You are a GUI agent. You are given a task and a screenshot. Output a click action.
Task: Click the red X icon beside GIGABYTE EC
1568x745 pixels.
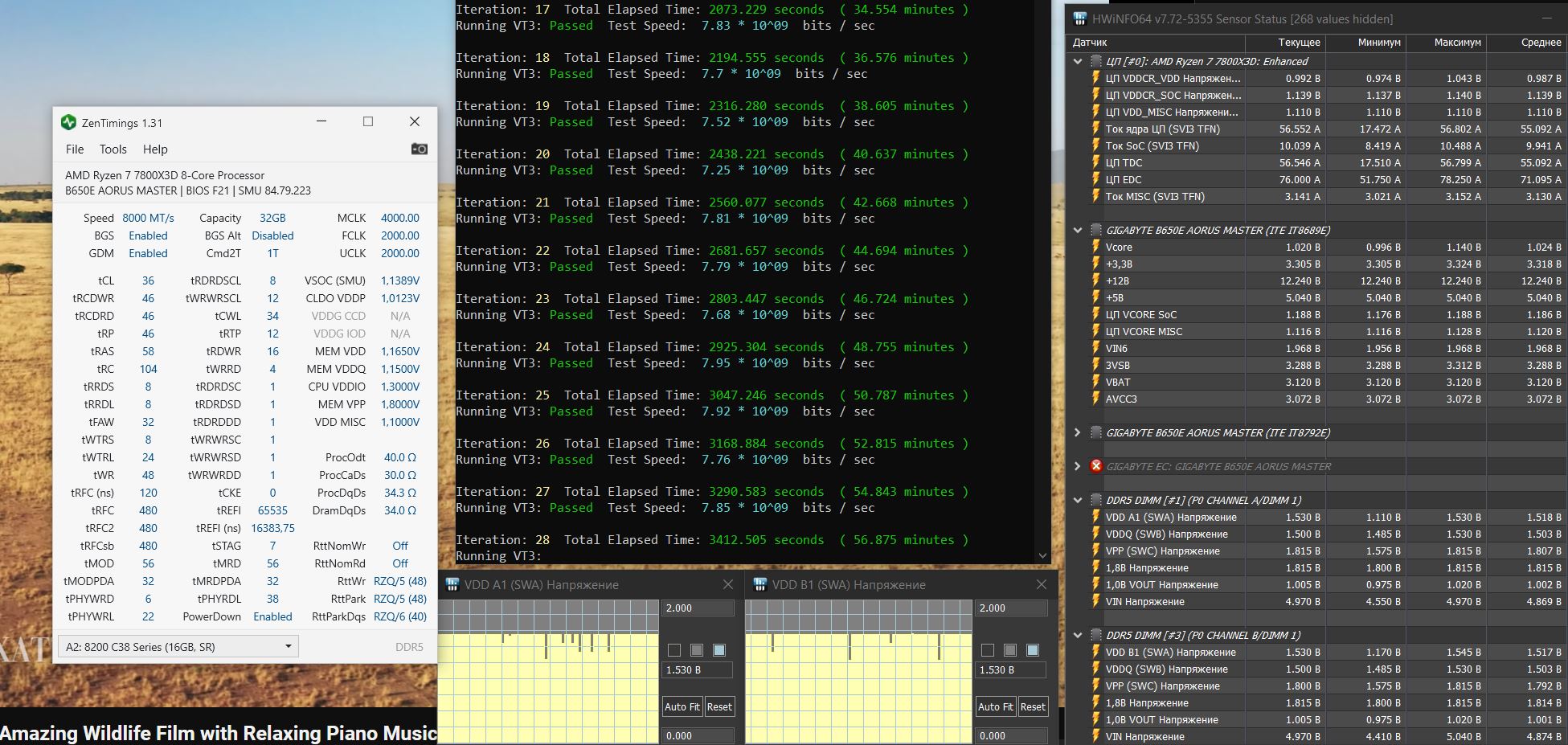(1095, 466)
